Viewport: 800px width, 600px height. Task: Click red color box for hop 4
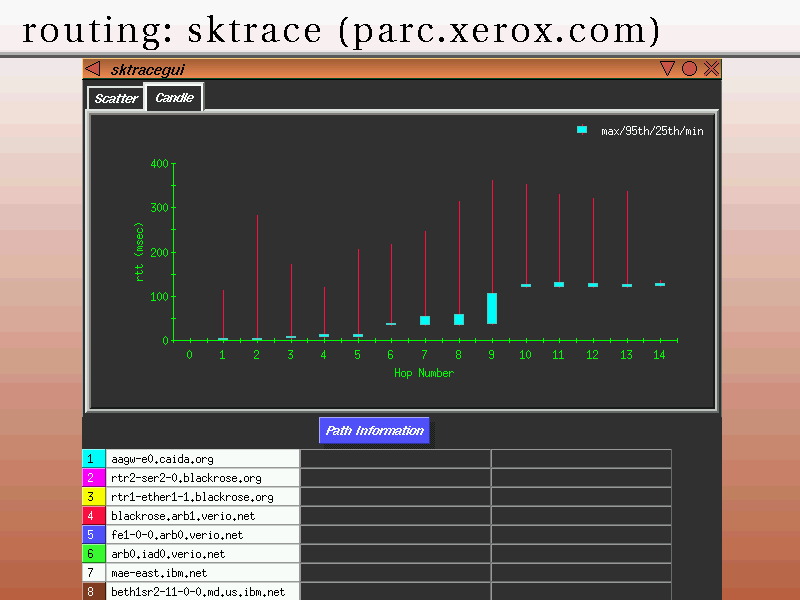click(x=93, y=515)
